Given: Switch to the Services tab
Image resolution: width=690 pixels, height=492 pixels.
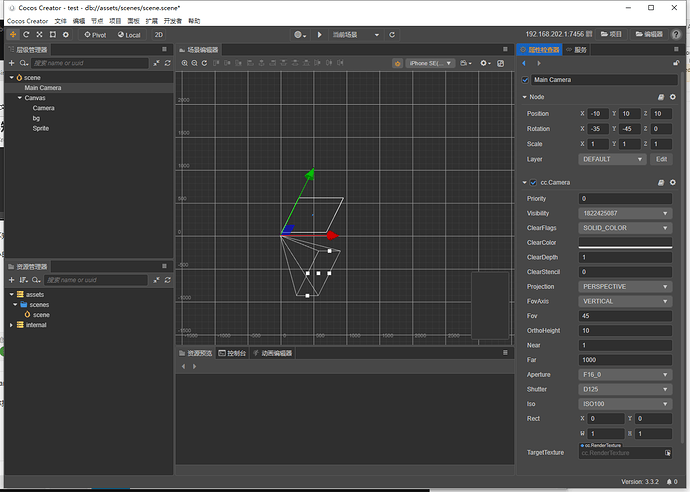Looking at the screenshot, I should (576, 50).
